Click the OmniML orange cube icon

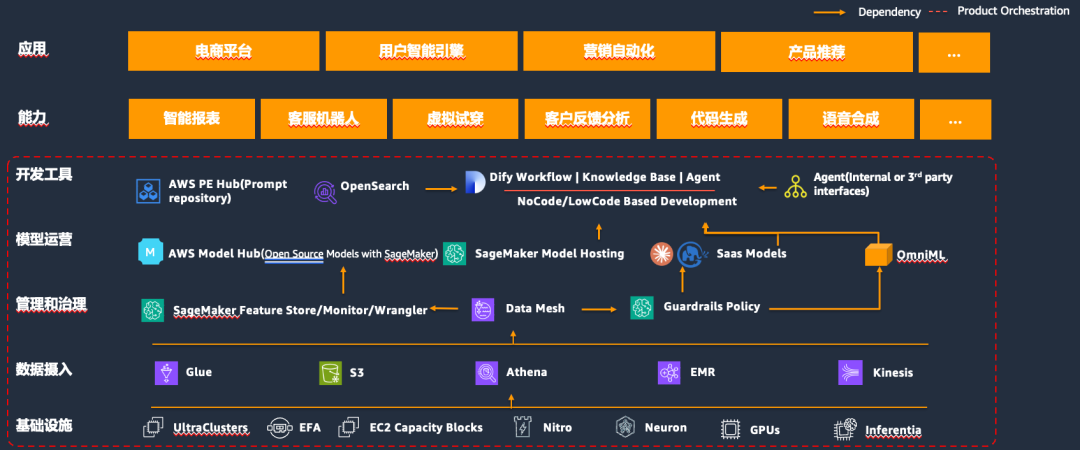click(x=879, y=255)
